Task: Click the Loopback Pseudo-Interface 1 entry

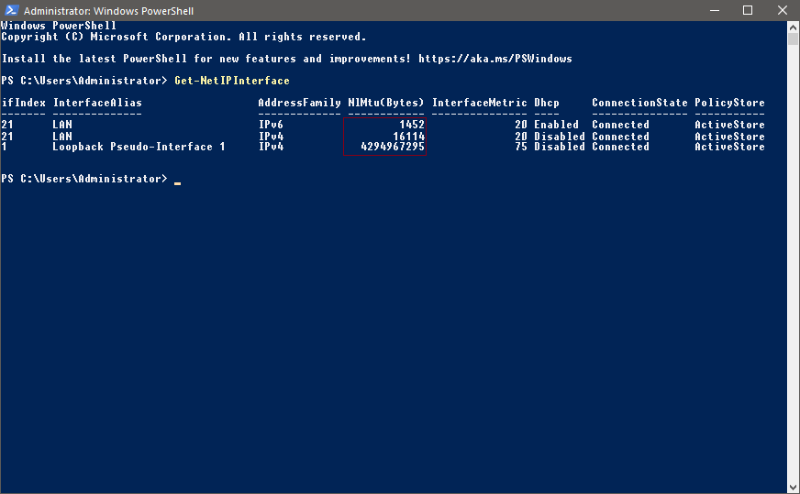Action: click(139, 147)
